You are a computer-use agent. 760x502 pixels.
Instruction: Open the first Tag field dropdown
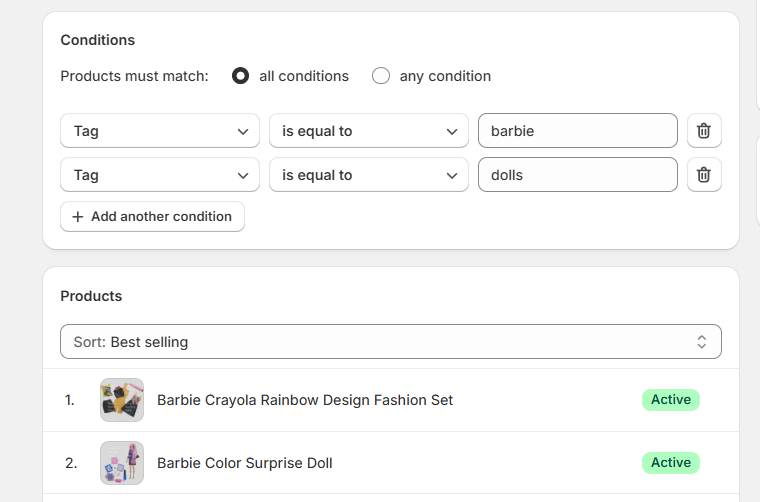(x=160, y=131)
